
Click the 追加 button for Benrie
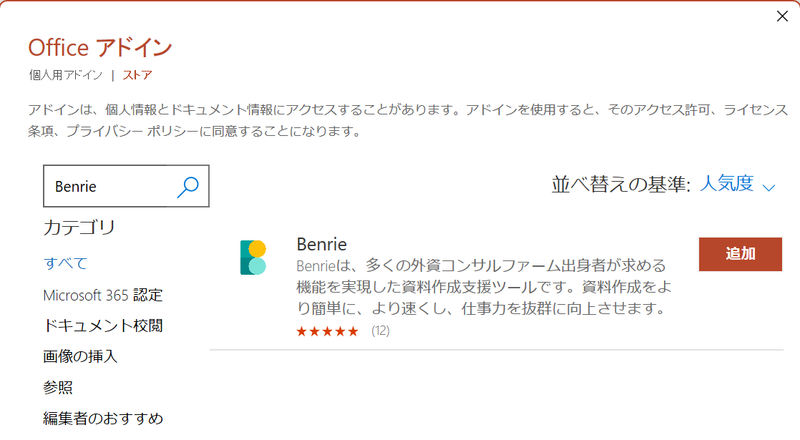coord(740,254)
